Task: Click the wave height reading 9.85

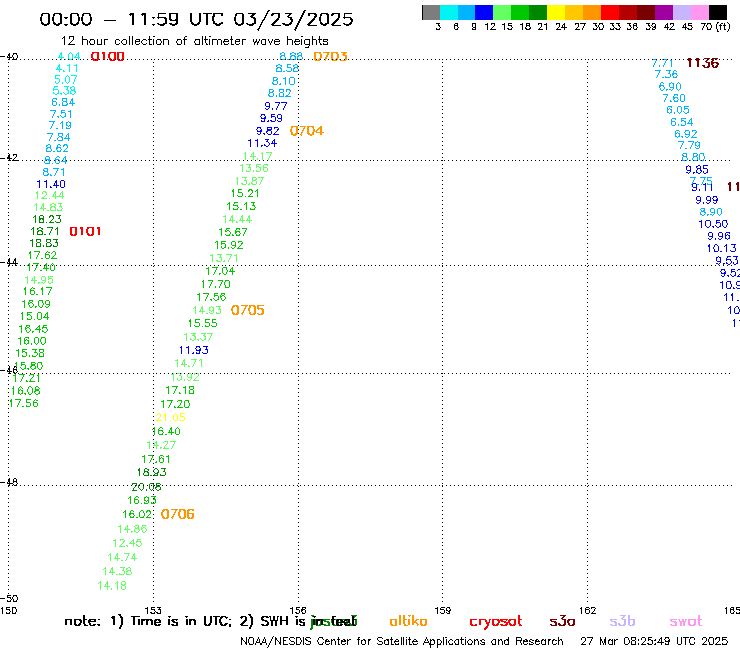Action: click(697, 169)
